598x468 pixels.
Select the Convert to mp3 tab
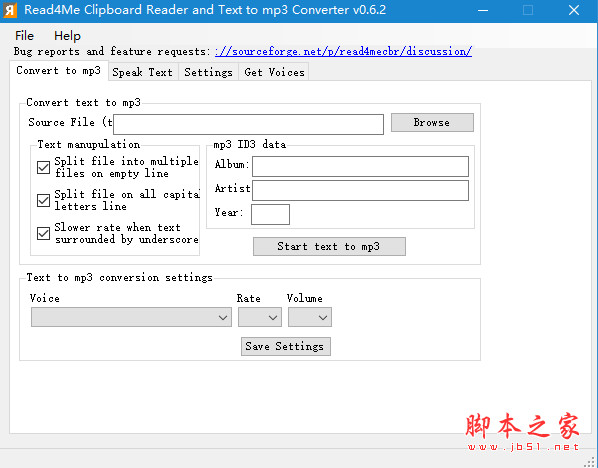click(x=58, y=71)
